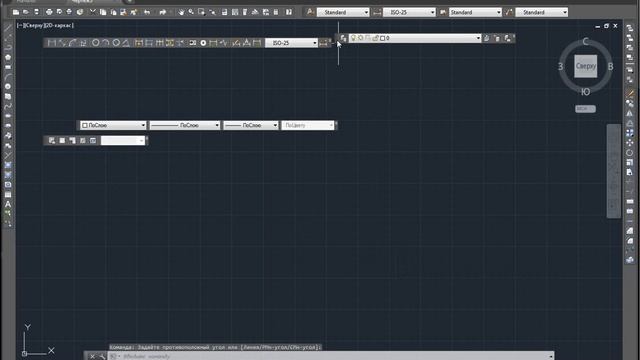Click the С (north) compass label on ViewCube
This screenshot has width=640, height=360.
(585, 42)
